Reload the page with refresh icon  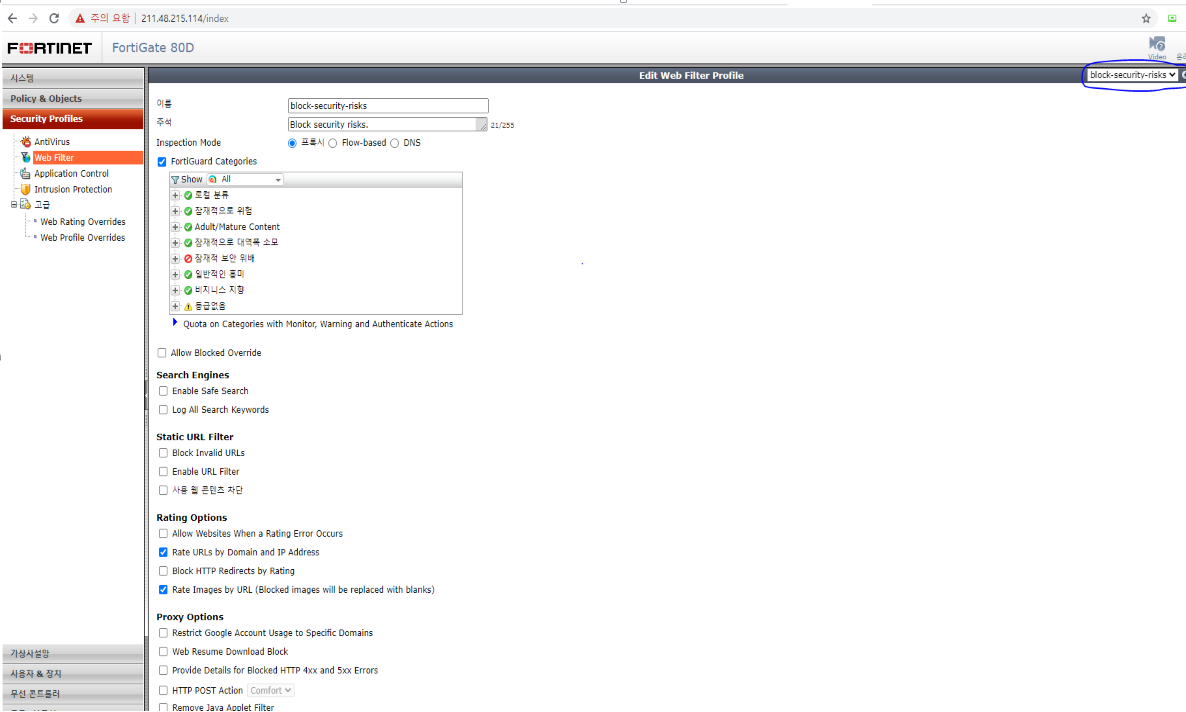pos(54,18)
